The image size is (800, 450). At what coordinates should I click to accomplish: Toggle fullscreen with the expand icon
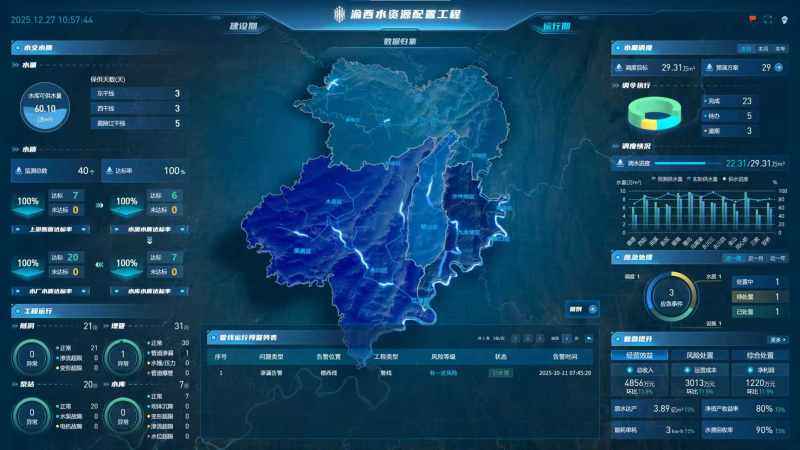coord(768,18)
